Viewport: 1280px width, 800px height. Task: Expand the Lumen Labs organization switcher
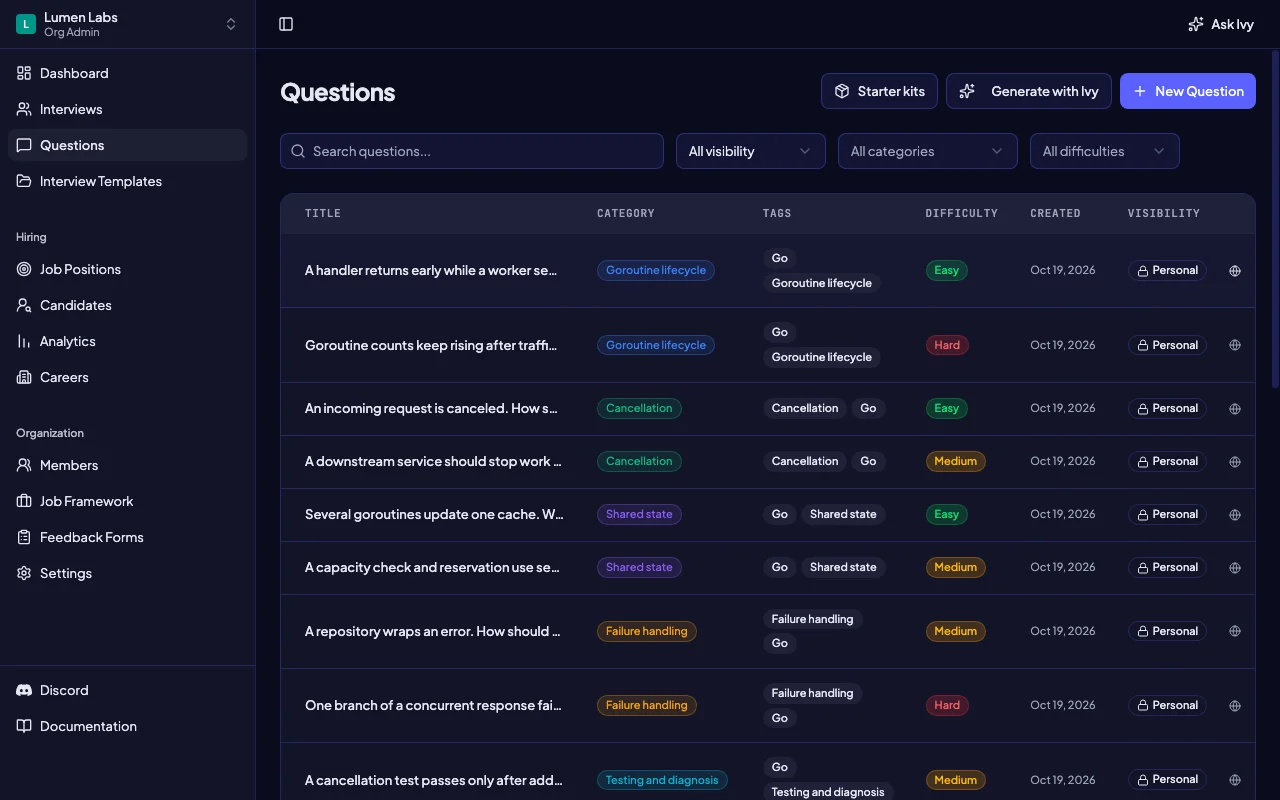[127, 24]
